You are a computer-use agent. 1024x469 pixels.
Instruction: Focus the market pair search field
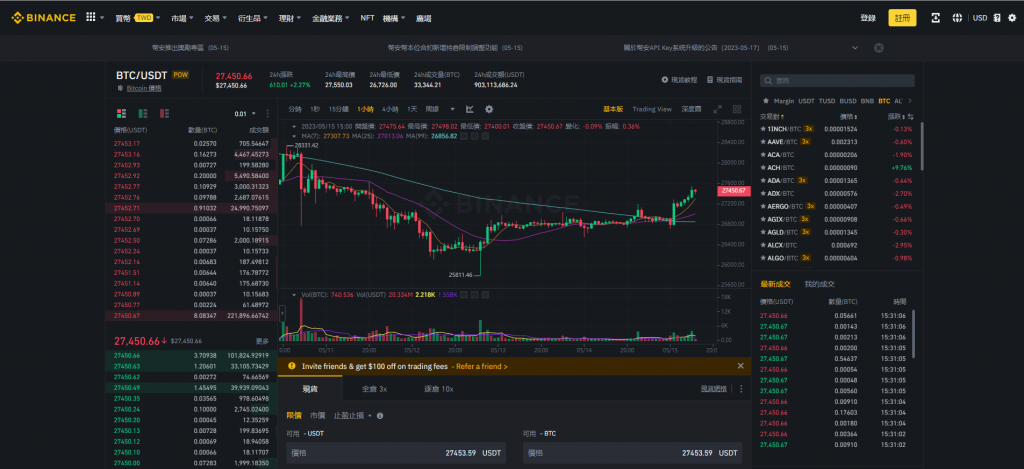(837, 80)
